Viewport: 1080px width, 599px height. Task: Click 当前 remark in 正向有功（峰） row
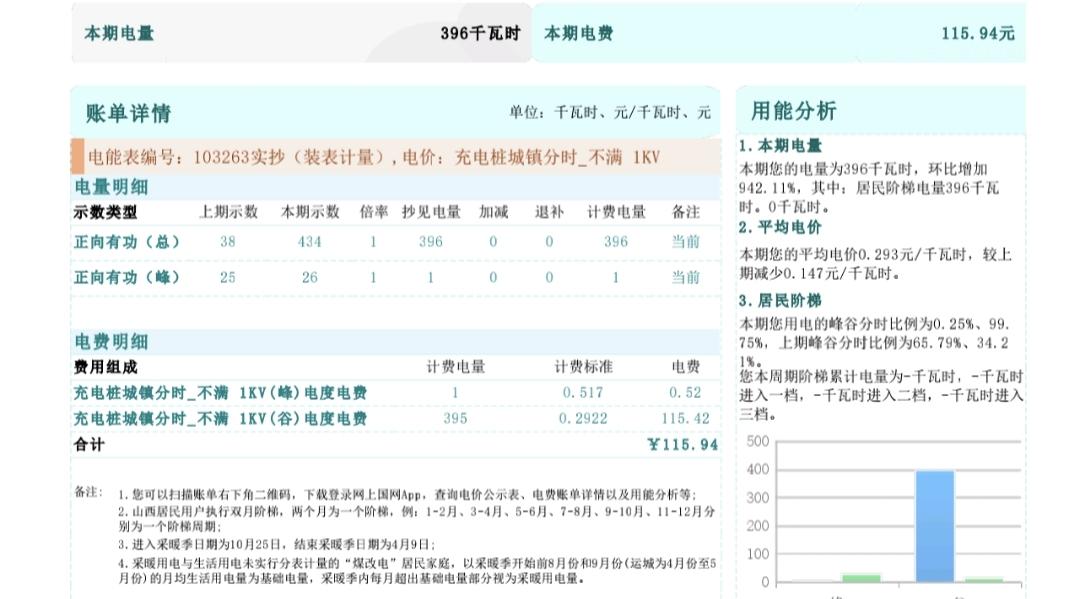tap(685, 277)
